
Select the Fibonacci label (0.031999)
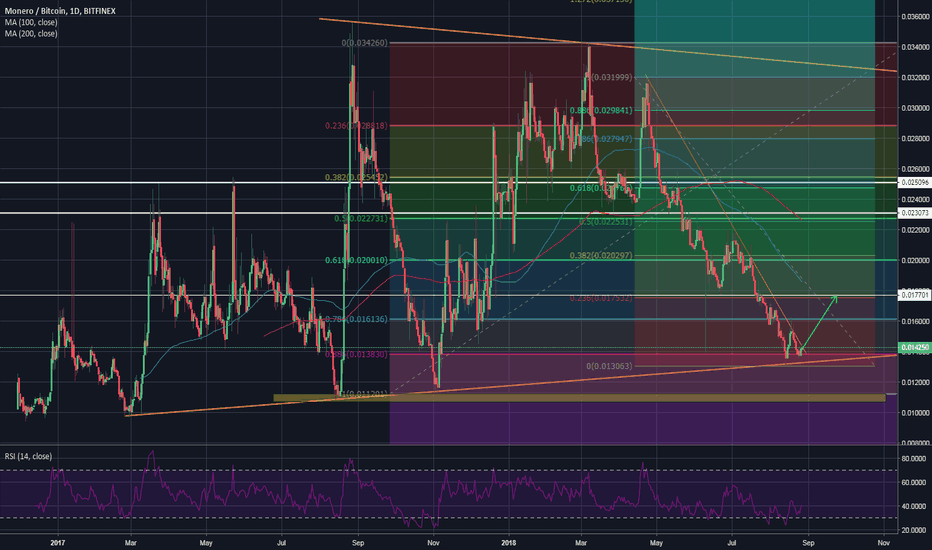(x=611, y=77)
